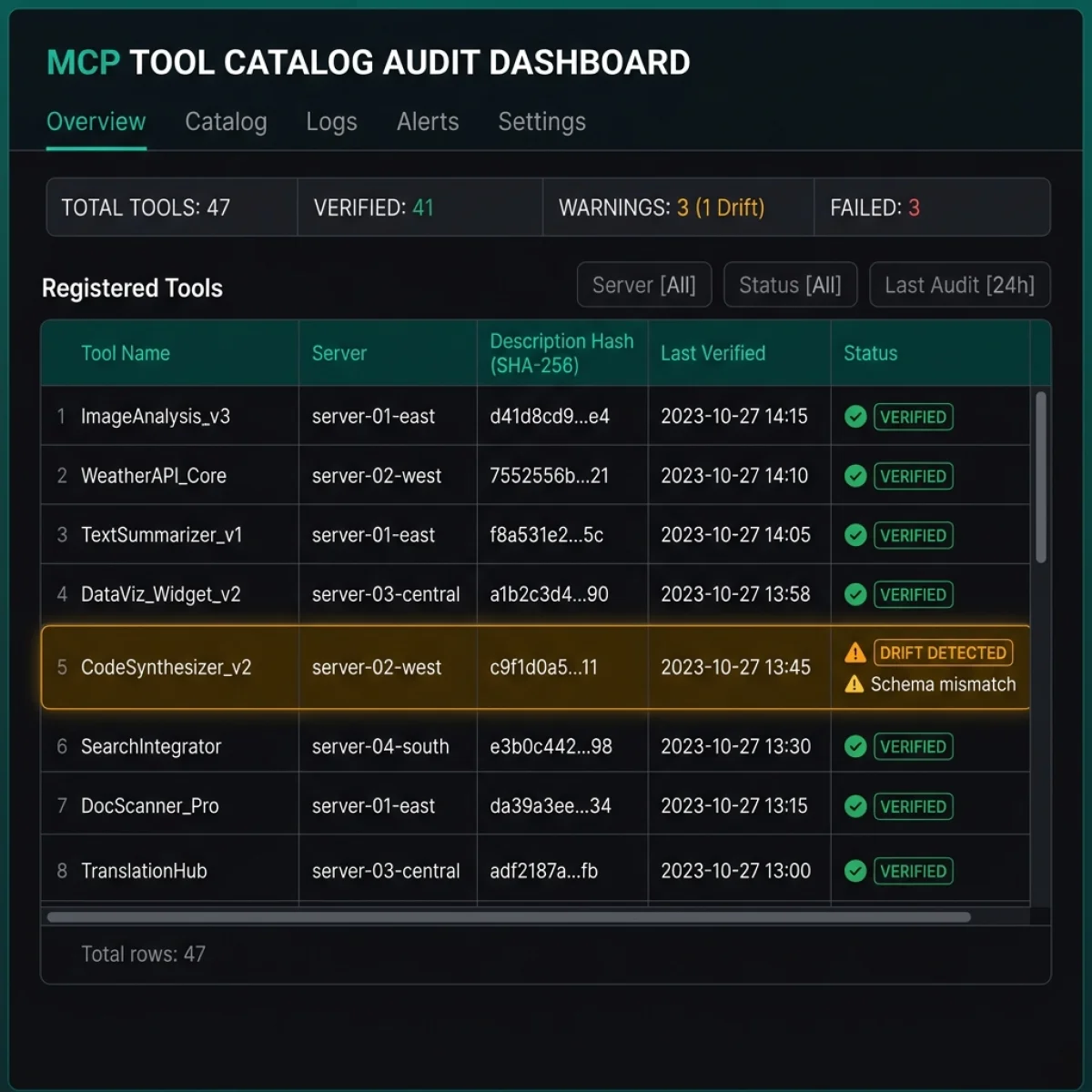1092x1092 pixels.
Task: Click hash e3b0c442...98
Action: tap(551, 746)
